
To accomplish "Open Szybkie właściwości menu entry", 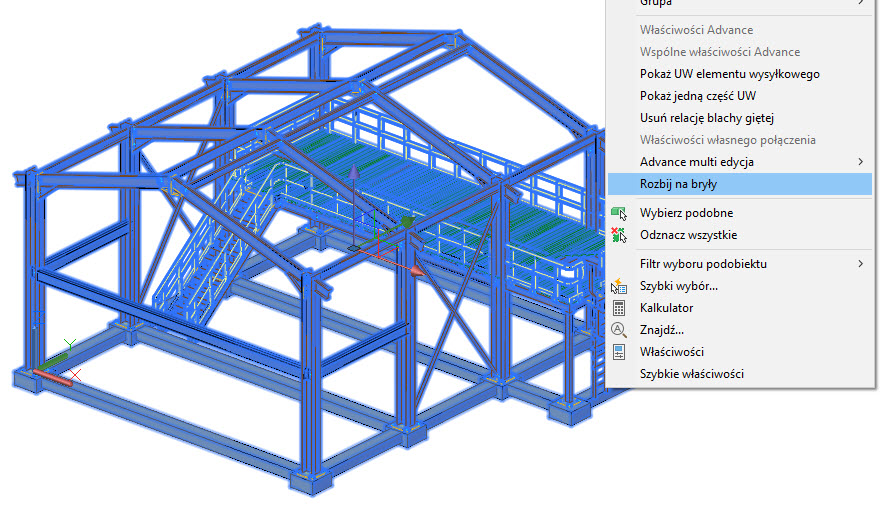I will tap(691, 374).
